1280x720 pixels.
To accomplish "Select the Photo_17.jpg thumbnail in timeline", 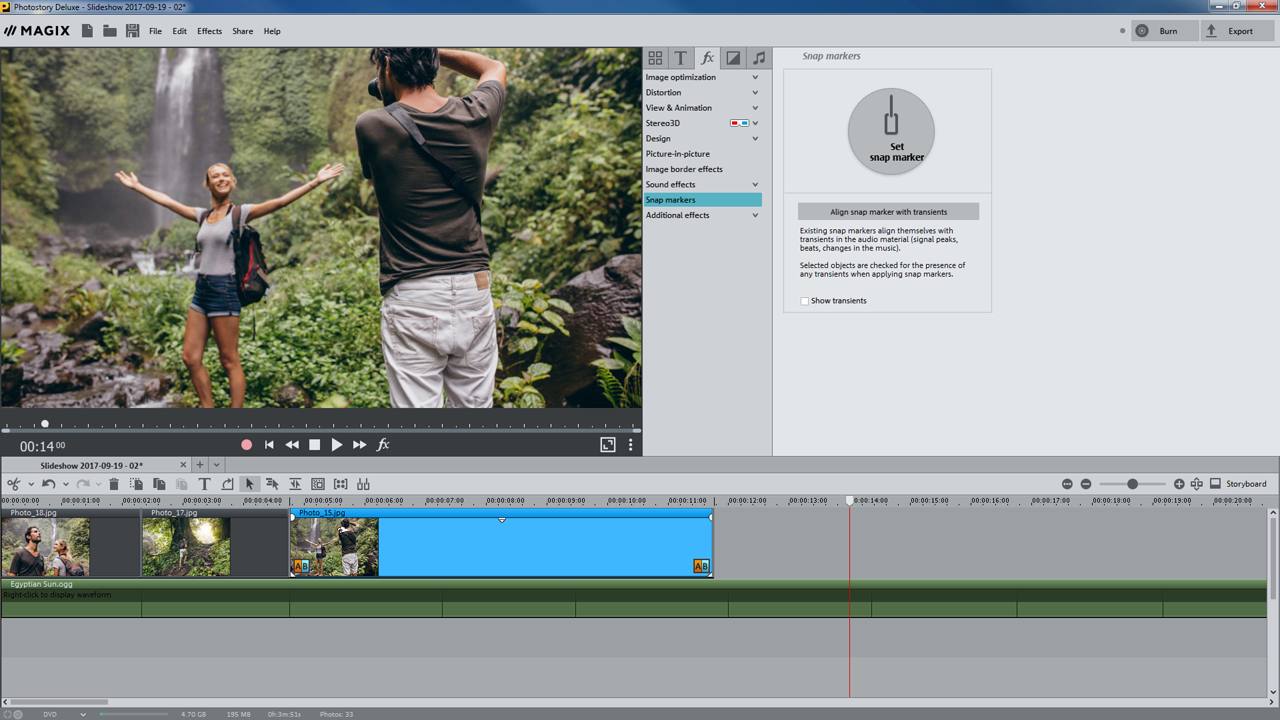I will point(186,547).
